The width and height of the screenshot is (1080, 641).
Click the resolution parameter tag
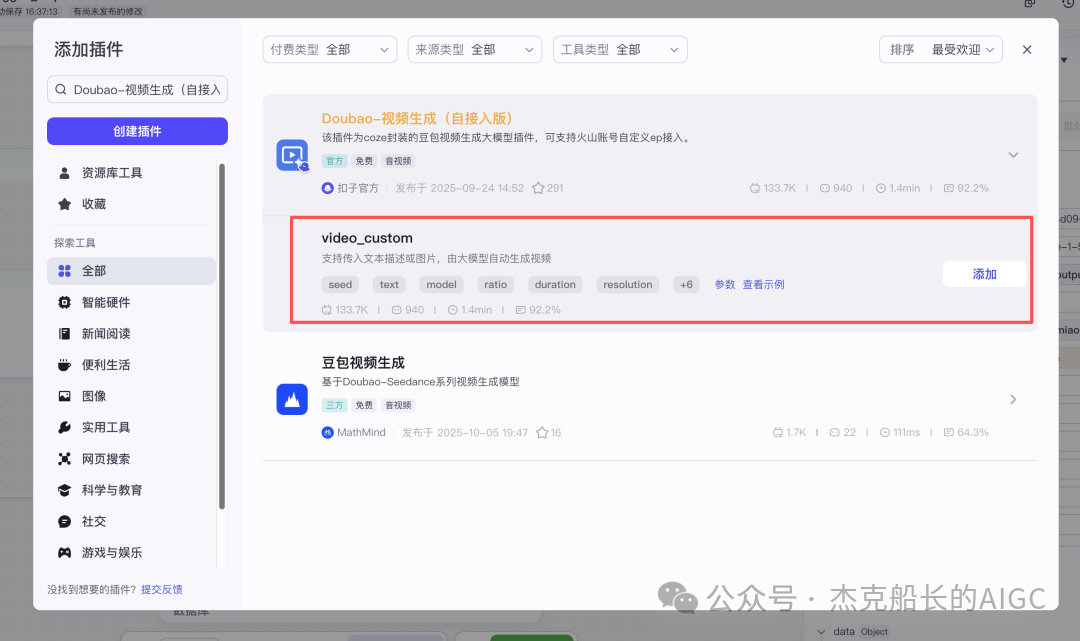627,284
